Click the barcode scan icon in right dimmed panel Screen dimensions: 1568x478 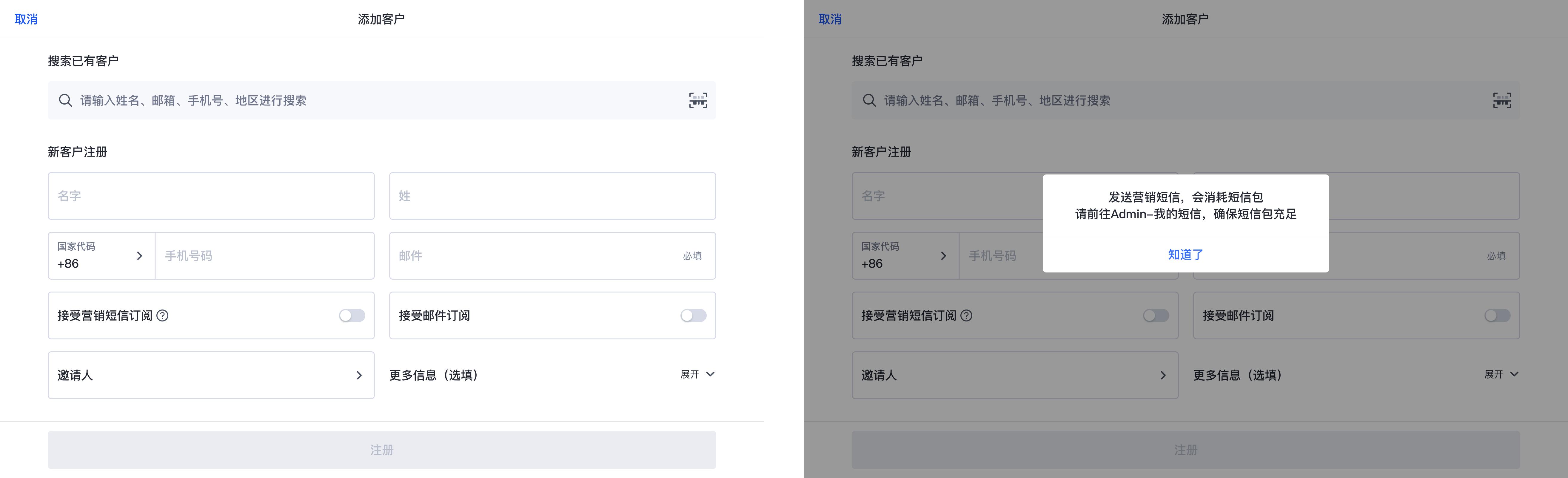coord(1502,101)
